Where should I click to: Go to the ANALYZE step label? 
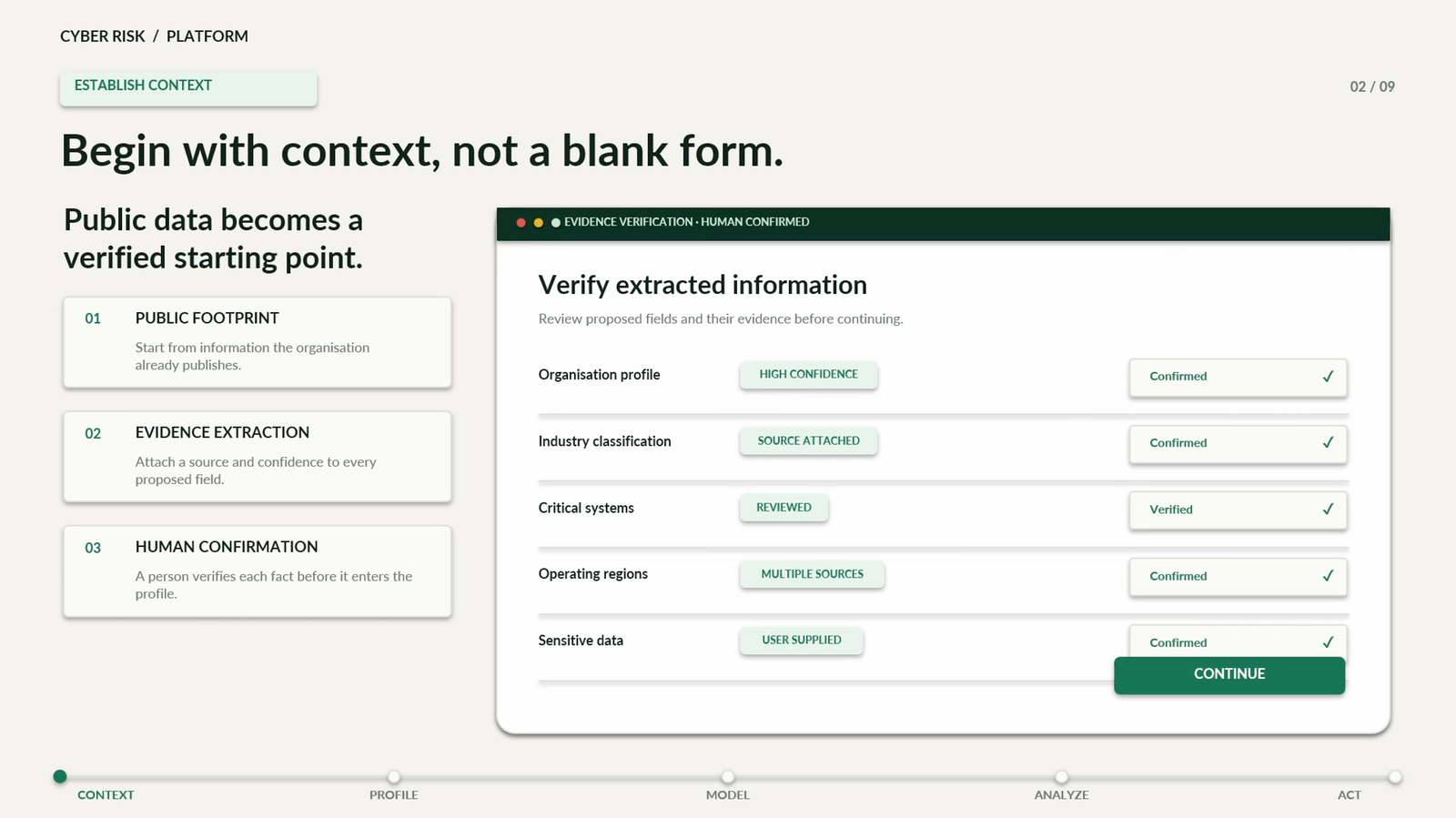click(1061, 794)
